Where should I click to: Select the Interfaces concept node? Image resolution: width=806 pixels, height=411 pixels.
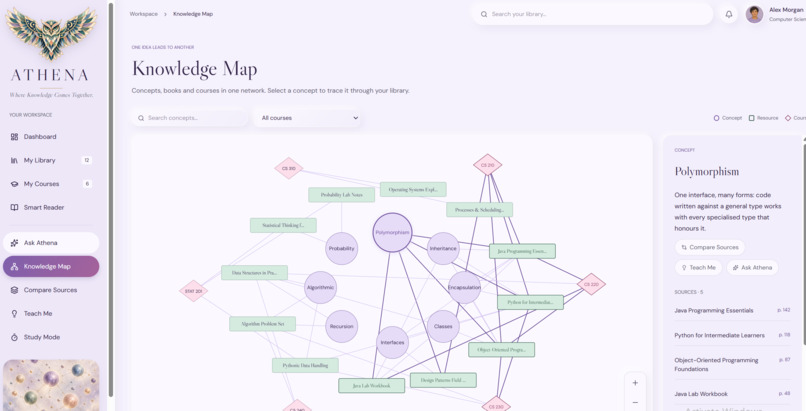coord(392,342)
